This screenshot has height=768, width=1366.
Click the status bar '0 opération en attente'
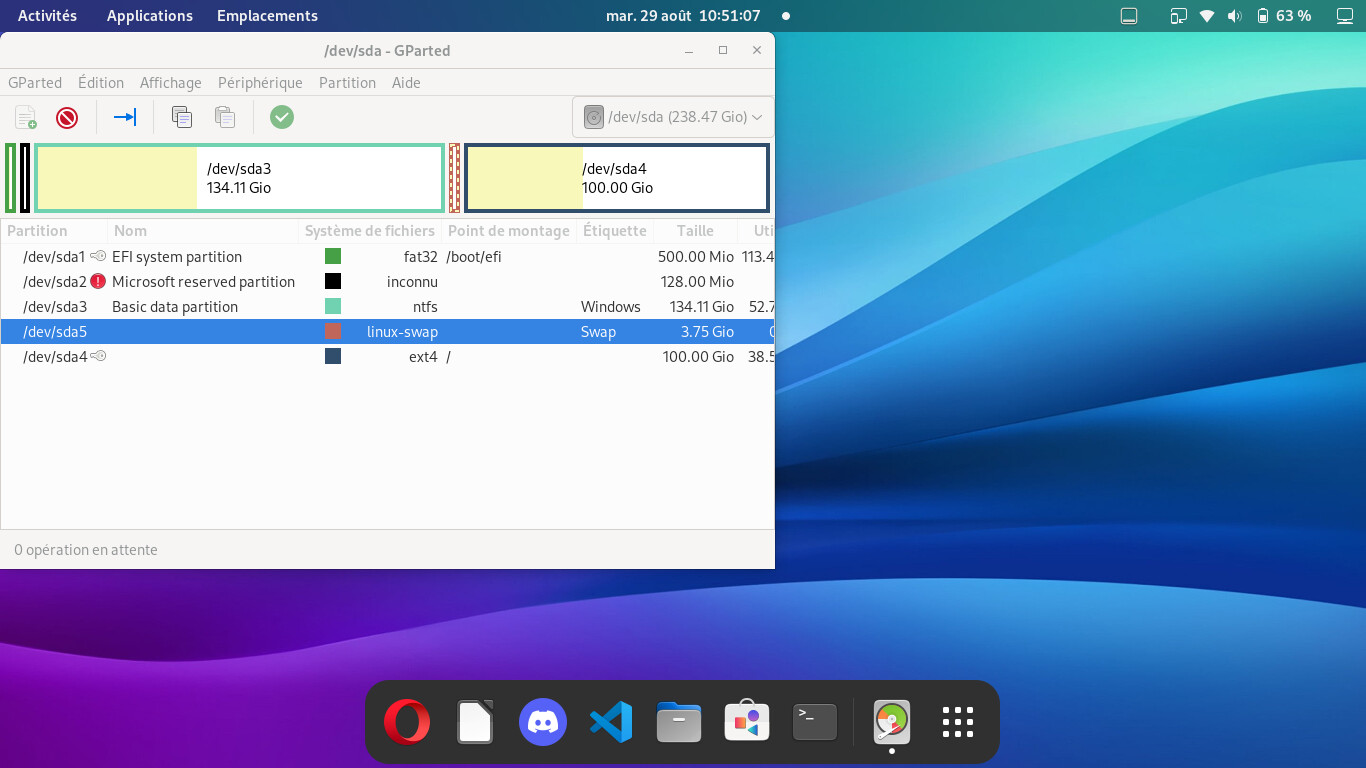86,550
